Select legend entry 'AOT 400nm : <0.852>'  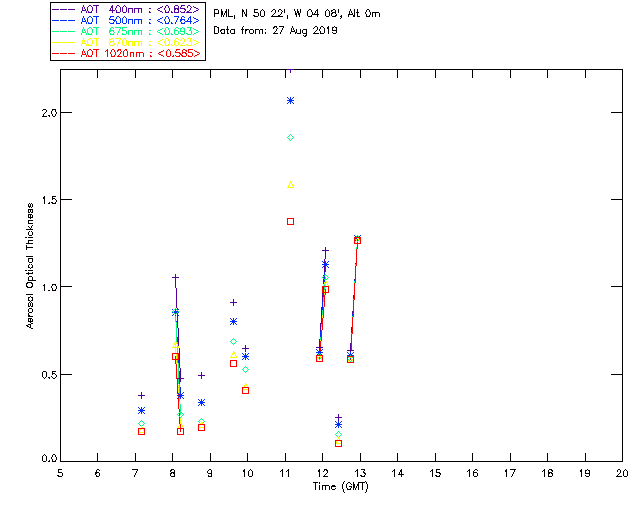pos(140,10)
